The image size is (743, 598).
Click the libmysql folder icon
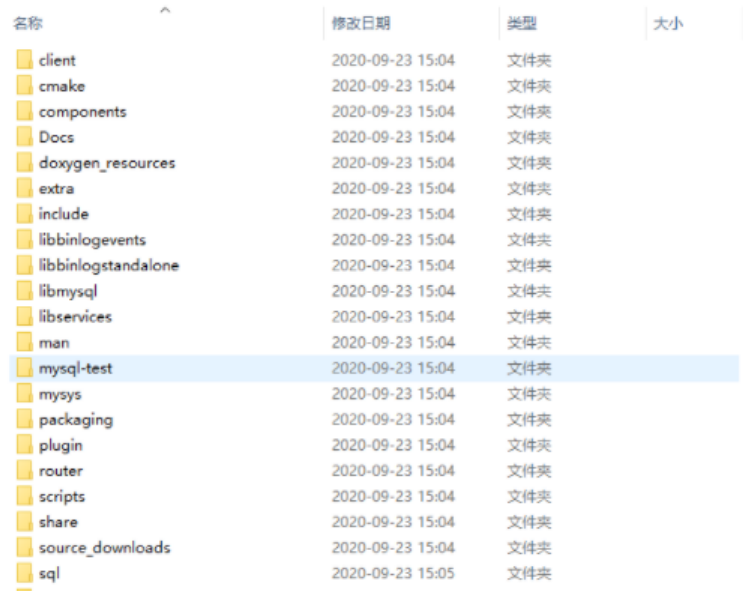pos(24,290)
